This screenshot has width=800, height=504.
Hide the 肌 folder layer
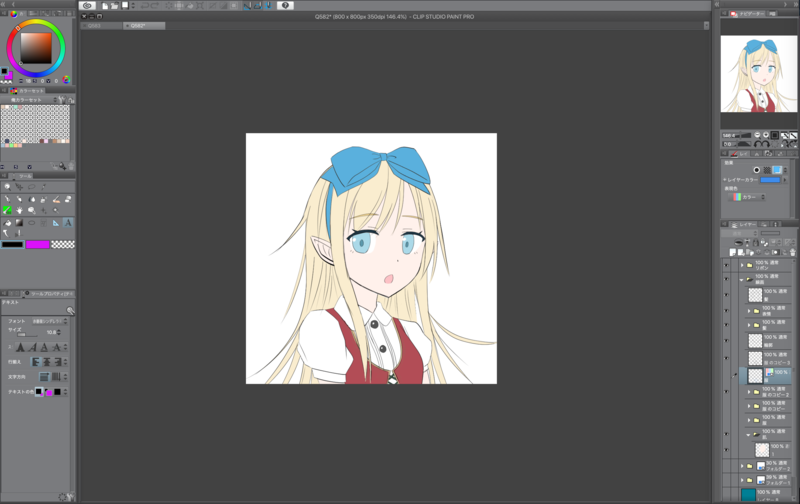click(x=726, y=435)
